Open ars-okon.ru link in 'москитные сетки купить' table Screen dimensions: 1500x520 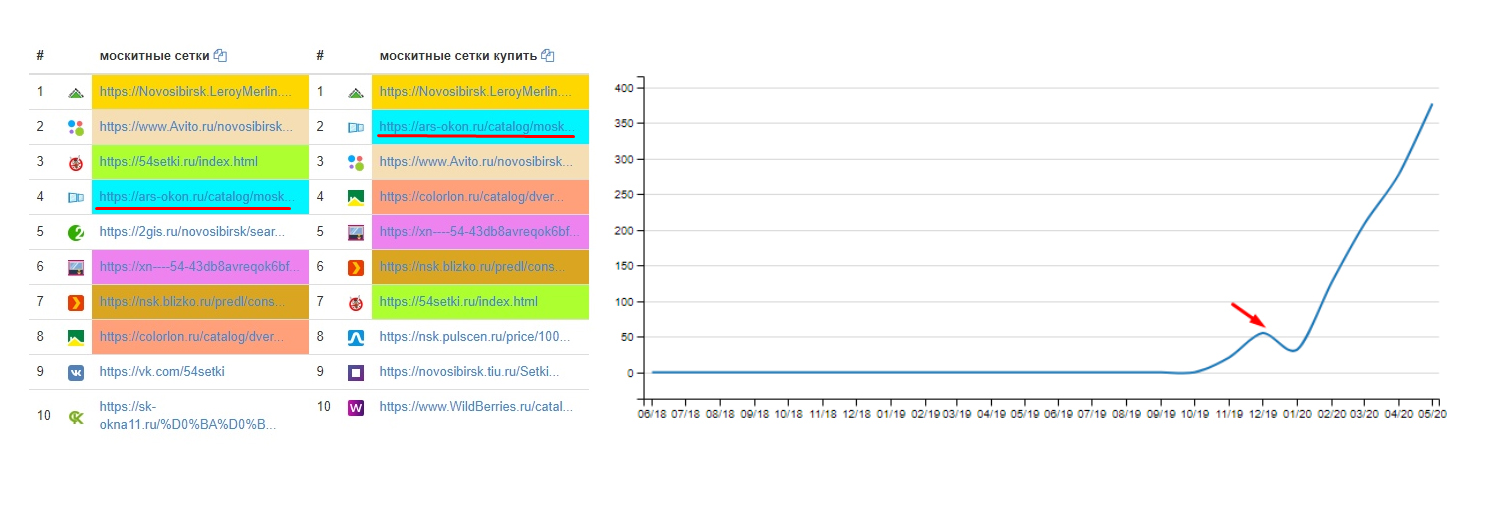point(475,127)
